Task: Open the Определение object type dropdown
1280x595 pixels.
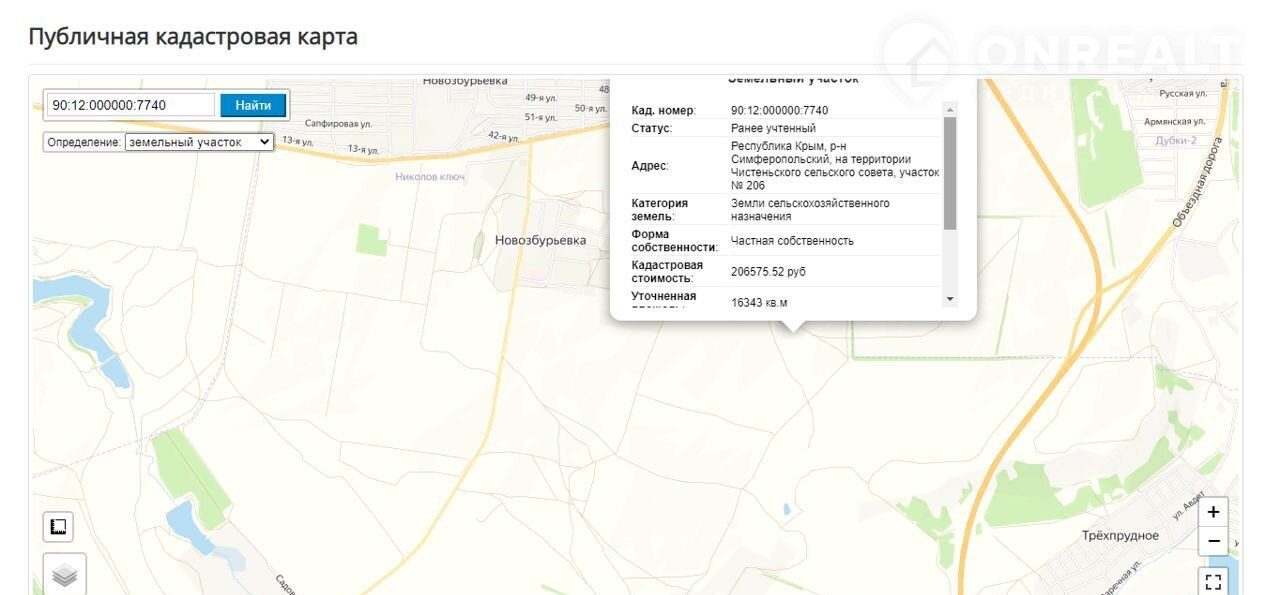Action: [198, 142]
